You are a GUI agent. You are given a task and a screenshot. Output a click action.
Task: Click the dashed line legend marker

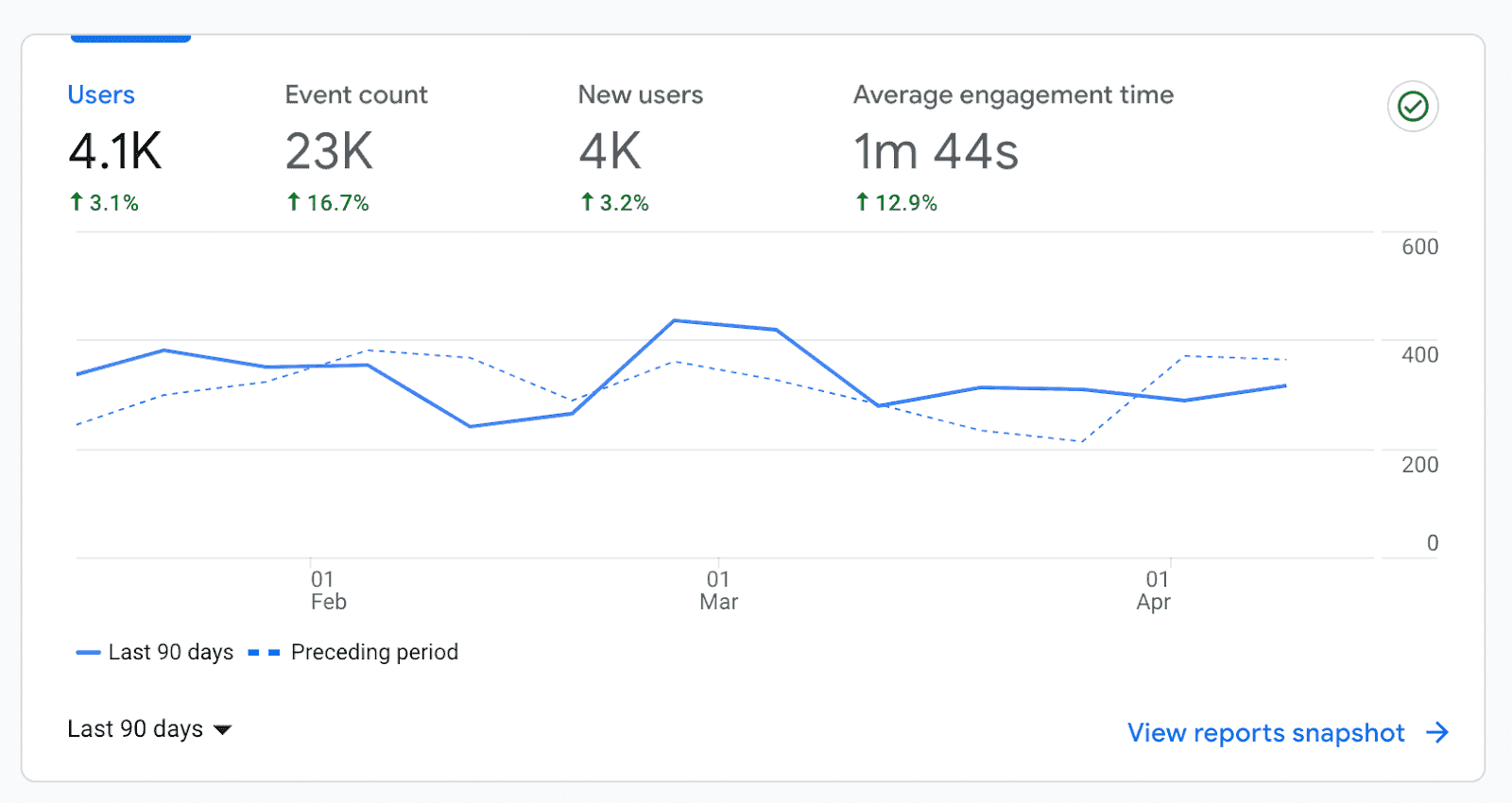click(x=264, y=653)
